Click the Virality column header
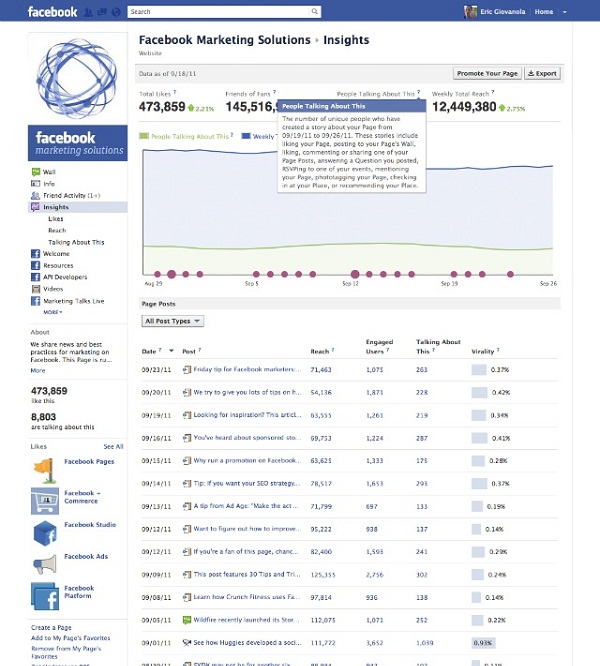 click(x=482, y=351)
